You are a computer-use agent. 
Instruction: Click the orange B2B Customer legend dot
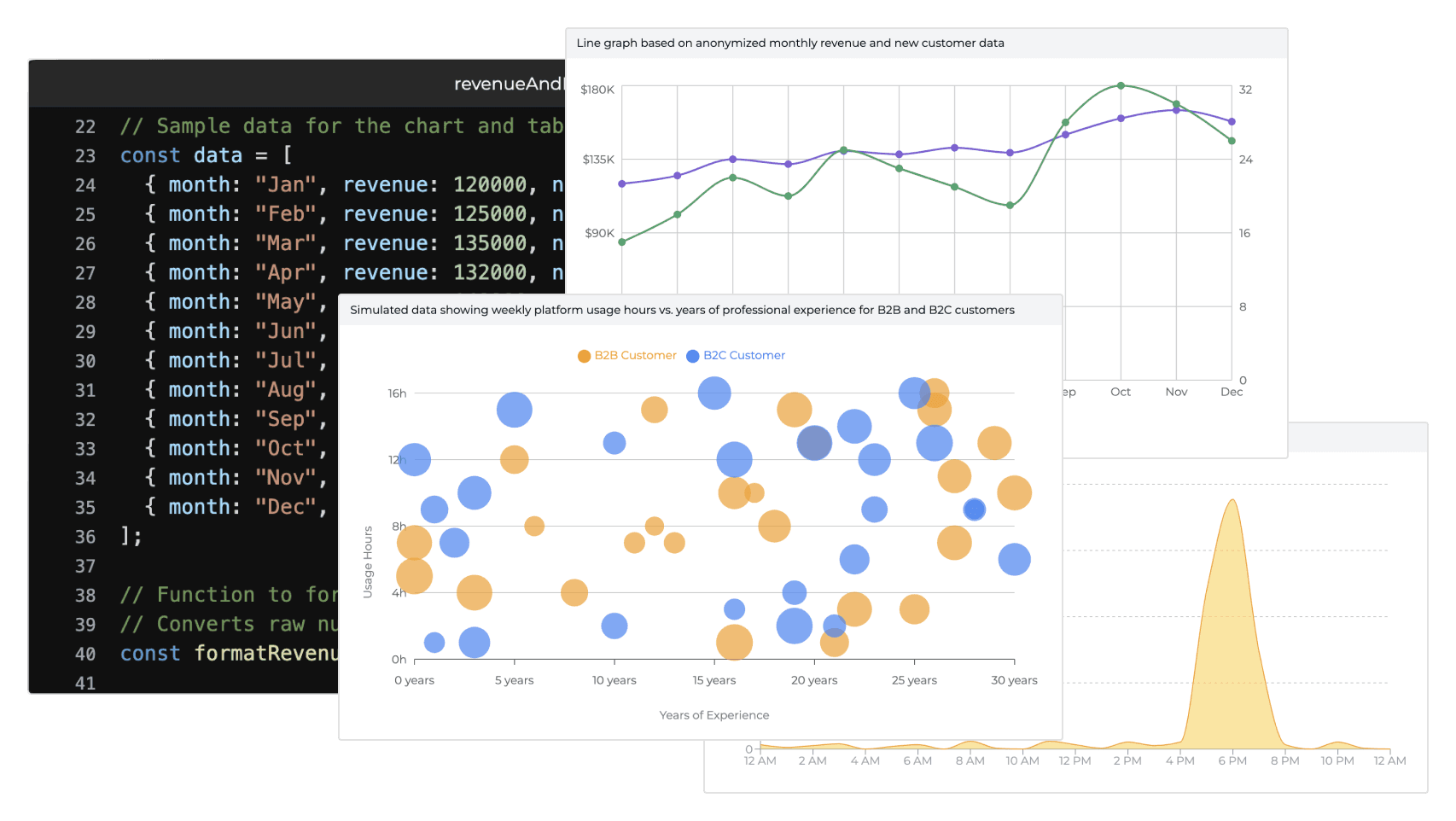tap(584, 356)
